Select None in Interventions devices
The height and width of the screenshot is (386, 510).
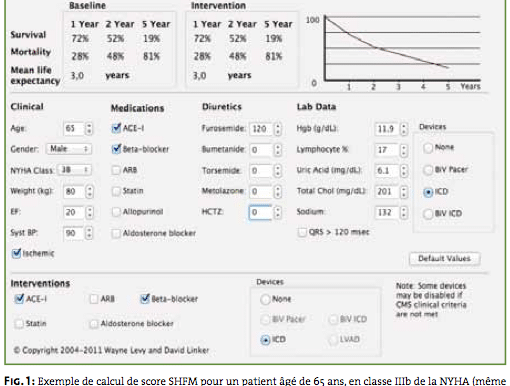[x=265, y=299]
